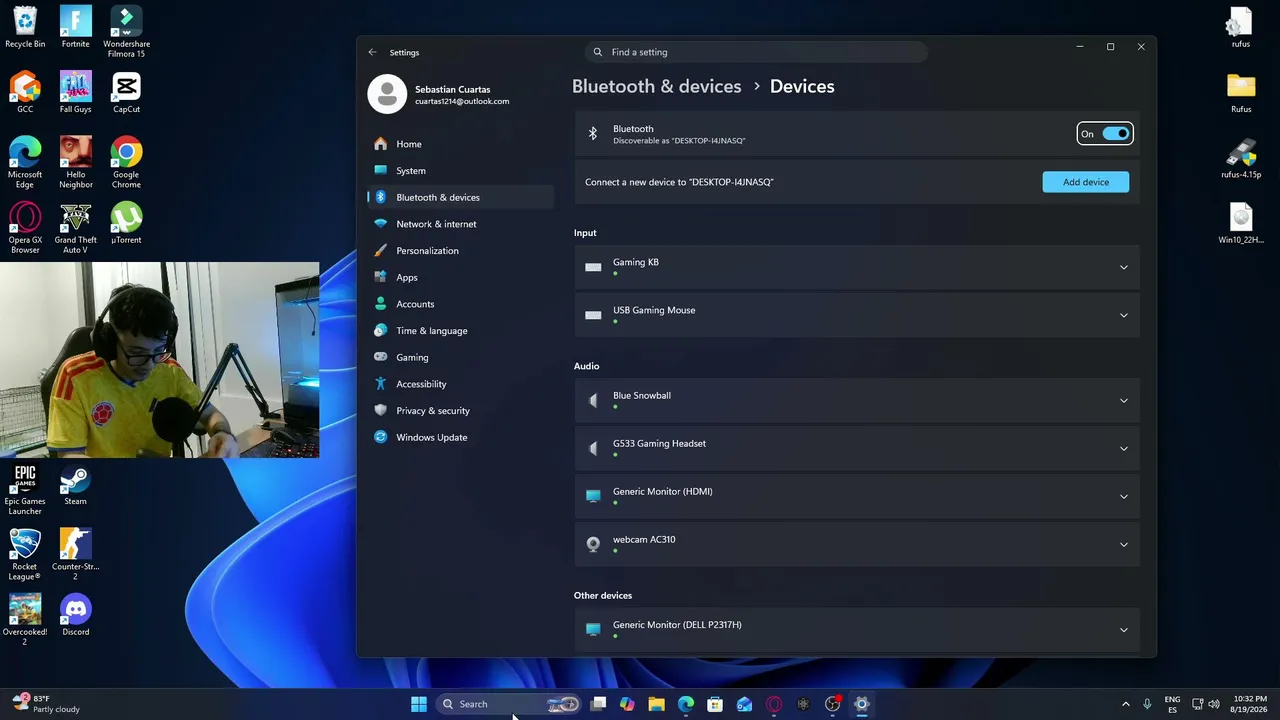Image resolution: width=1280 pixels, height=720 pixels.
Task: Open Accounts settings
Action: (x=460, y=304)
